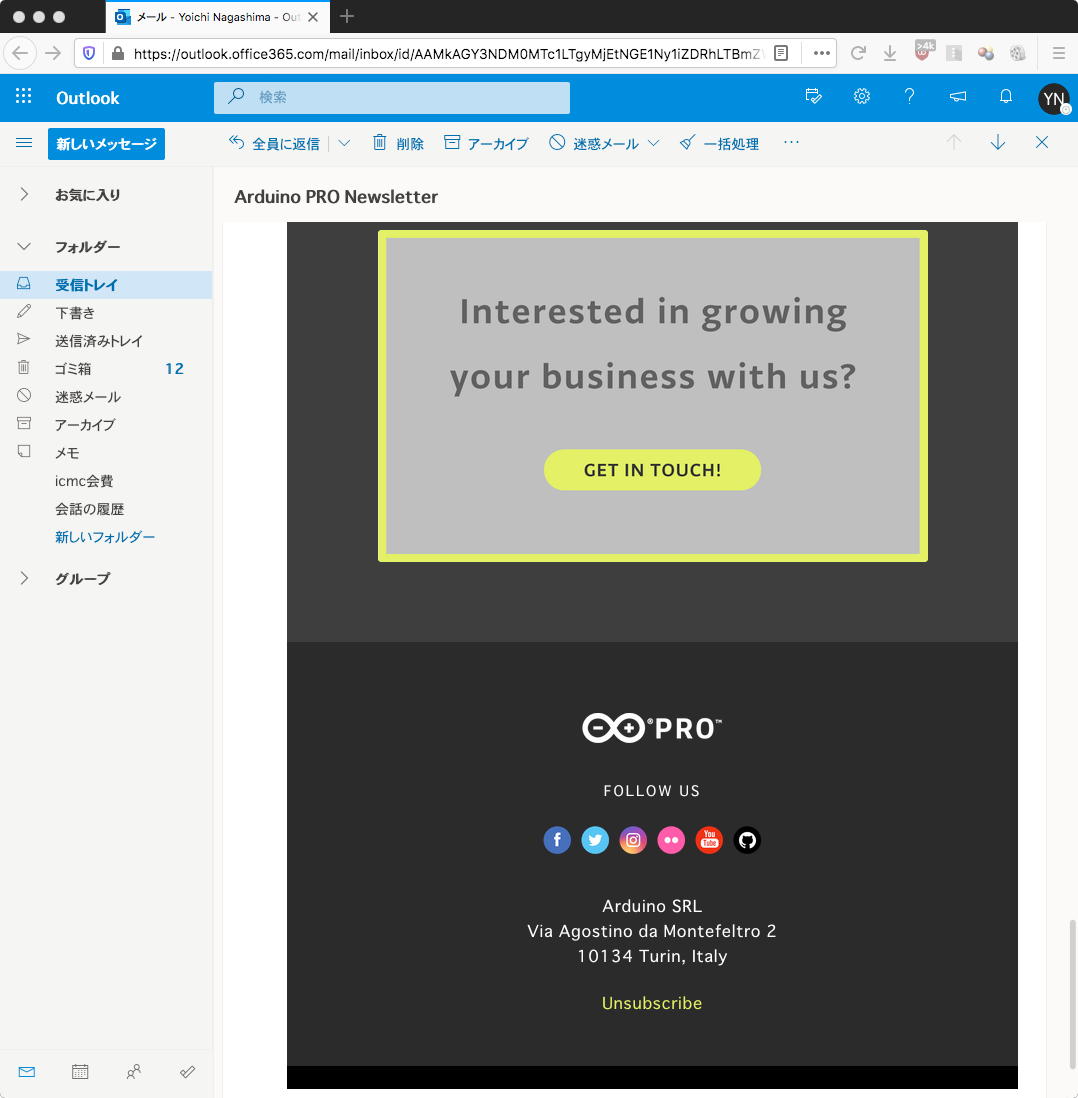The width and height of the screenshot is (1078, 1098).
Task: Open the 会話の履歴 folder
Action: coord(106,509)
